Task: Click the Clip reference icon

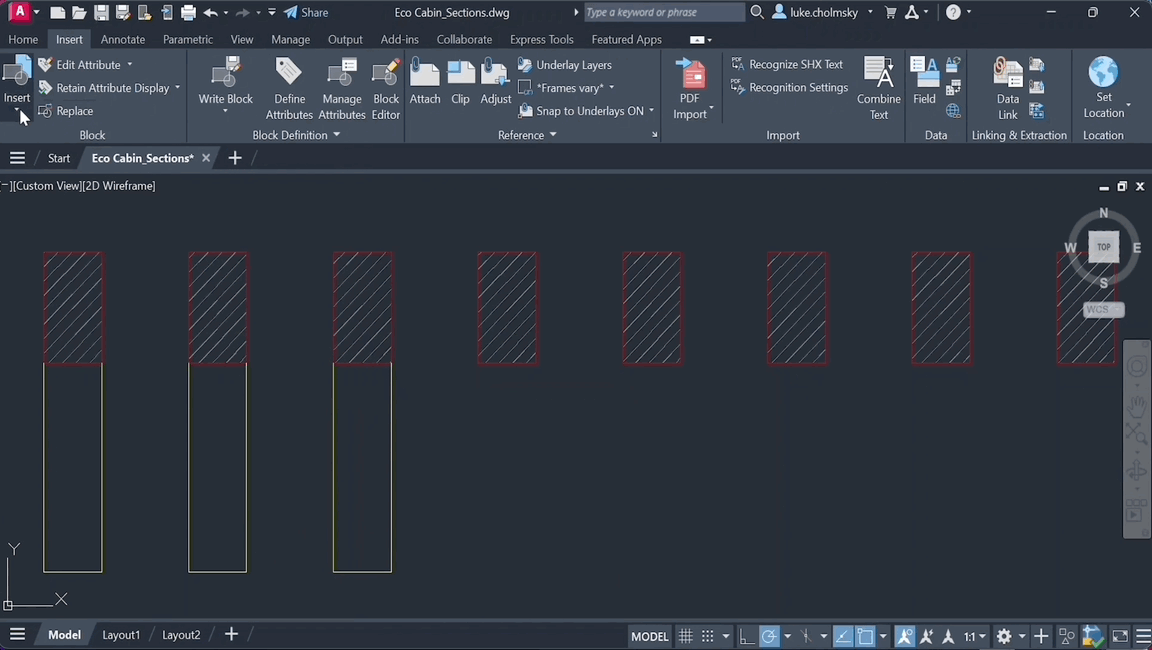Action: point(461,73)
